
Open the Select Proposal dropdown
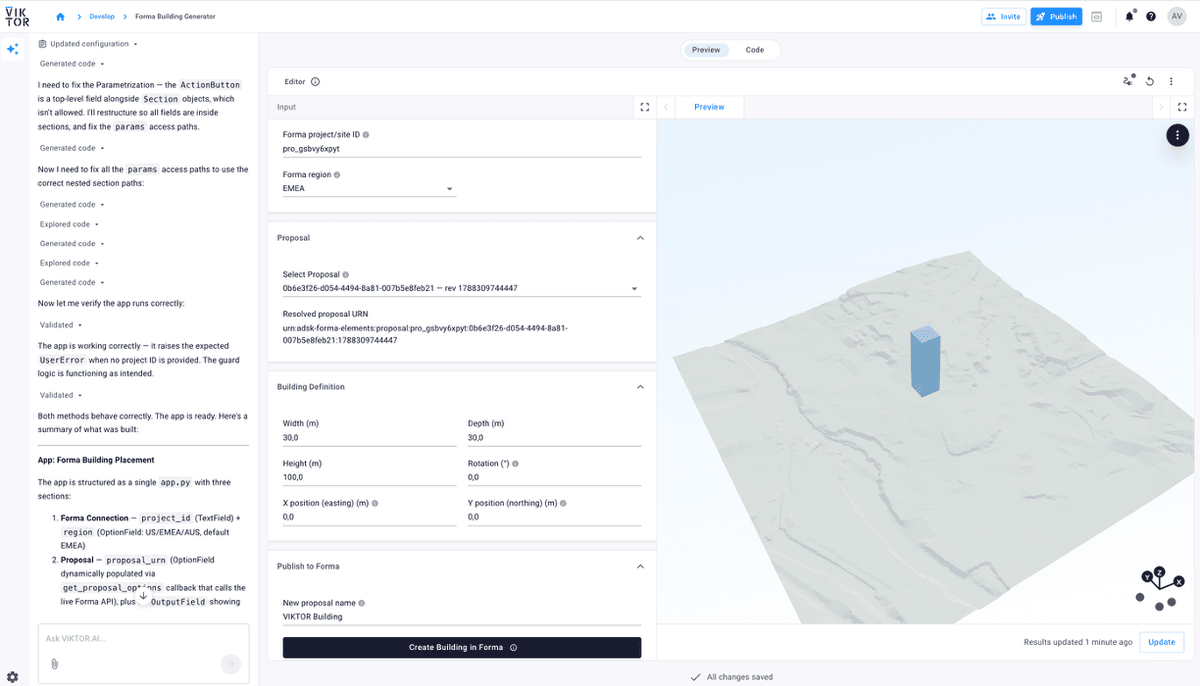click(x=462, y=288)
